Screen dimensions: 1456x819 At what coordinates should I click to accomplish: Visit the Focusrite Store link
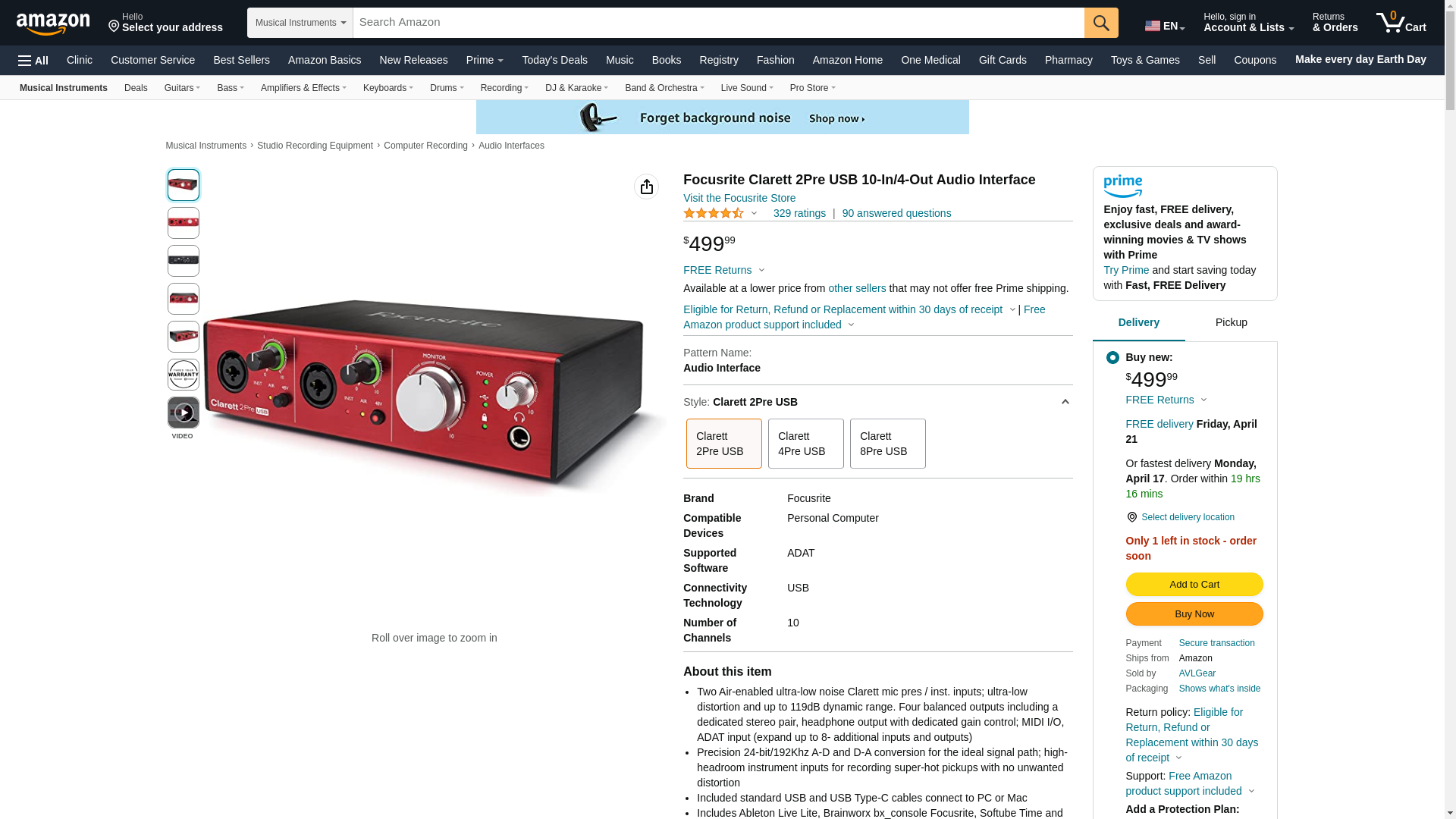[739, 198]
